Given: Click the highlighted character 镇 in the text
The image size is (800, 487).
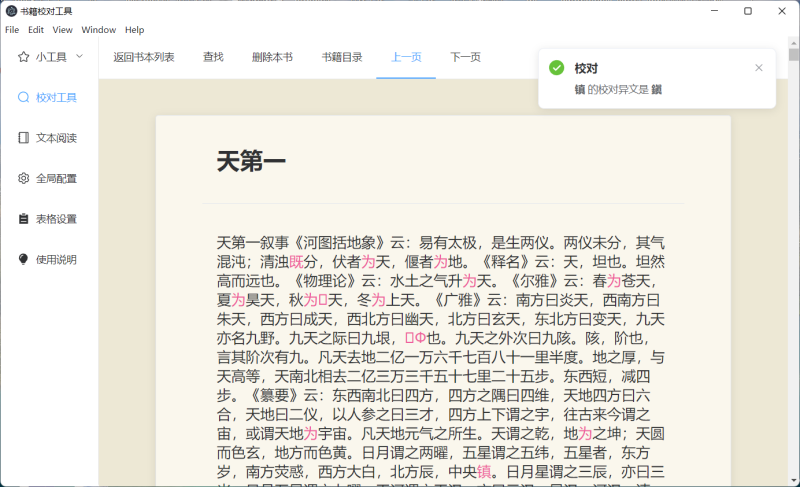Looking at the screenshot, I should coord(484,471).
